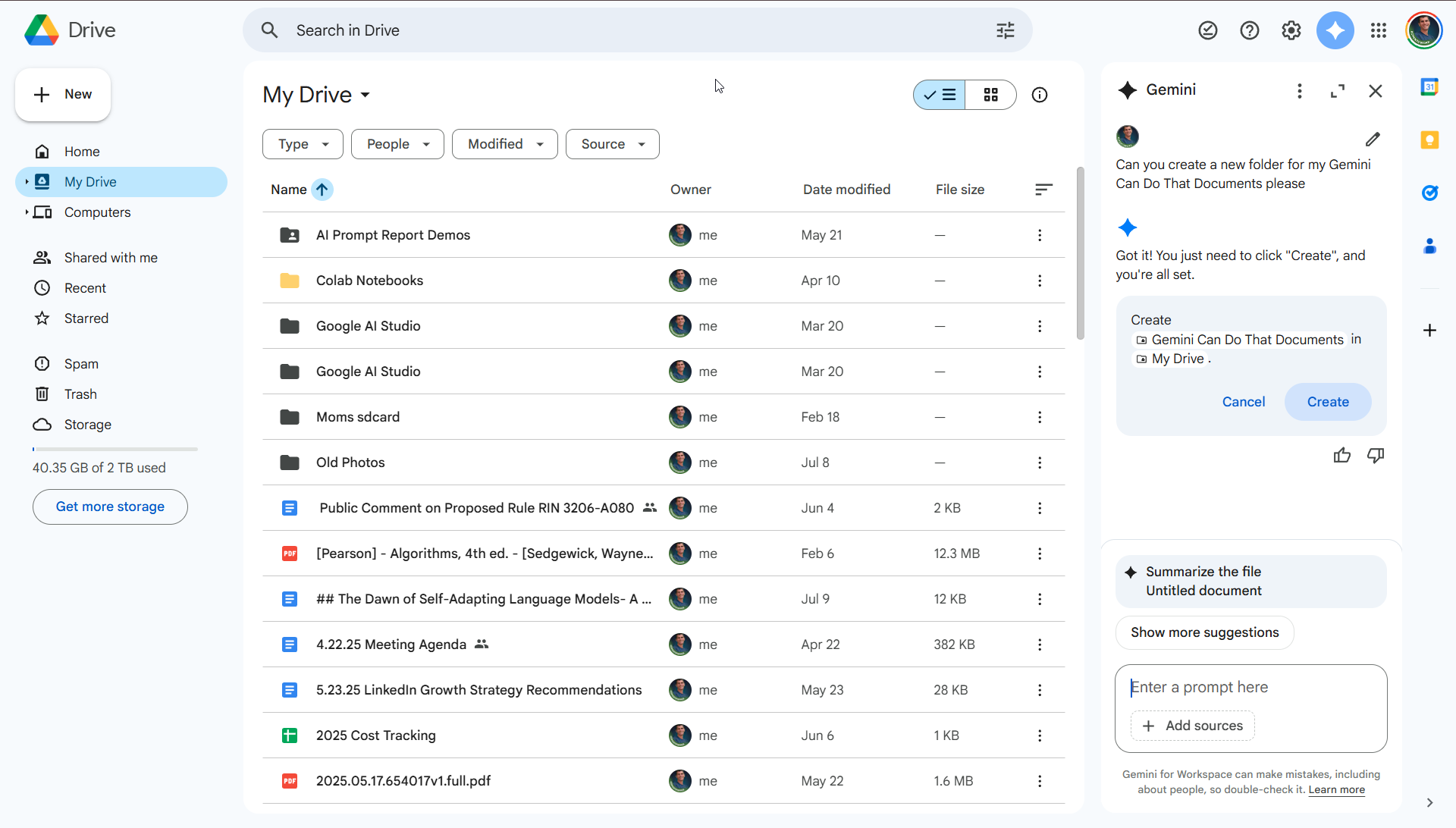Open Google Tasks in side panel
Image resolution: width=1456 pixels, height=828 pixels.
(x=1429, y=193)
